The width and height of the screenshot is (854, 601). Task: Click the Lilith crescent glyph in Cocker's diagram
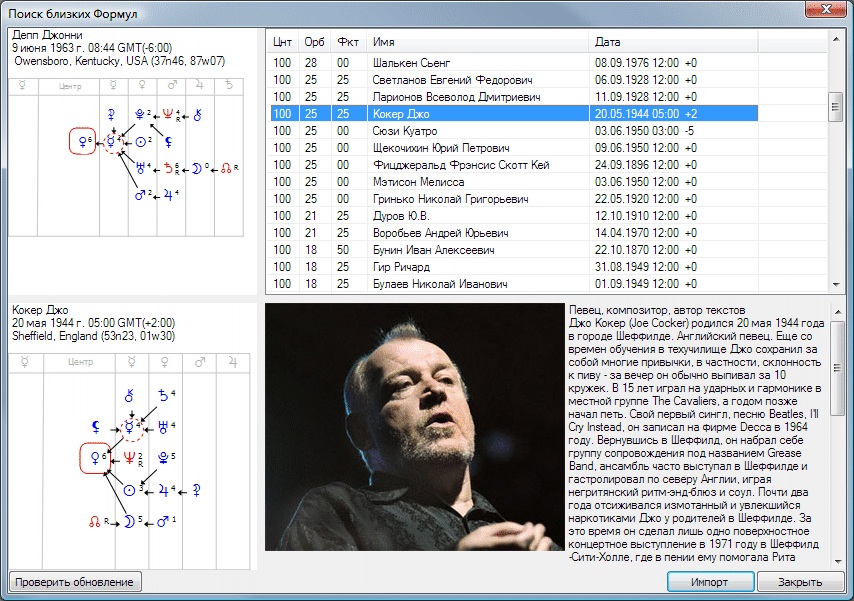pos(96,426)
